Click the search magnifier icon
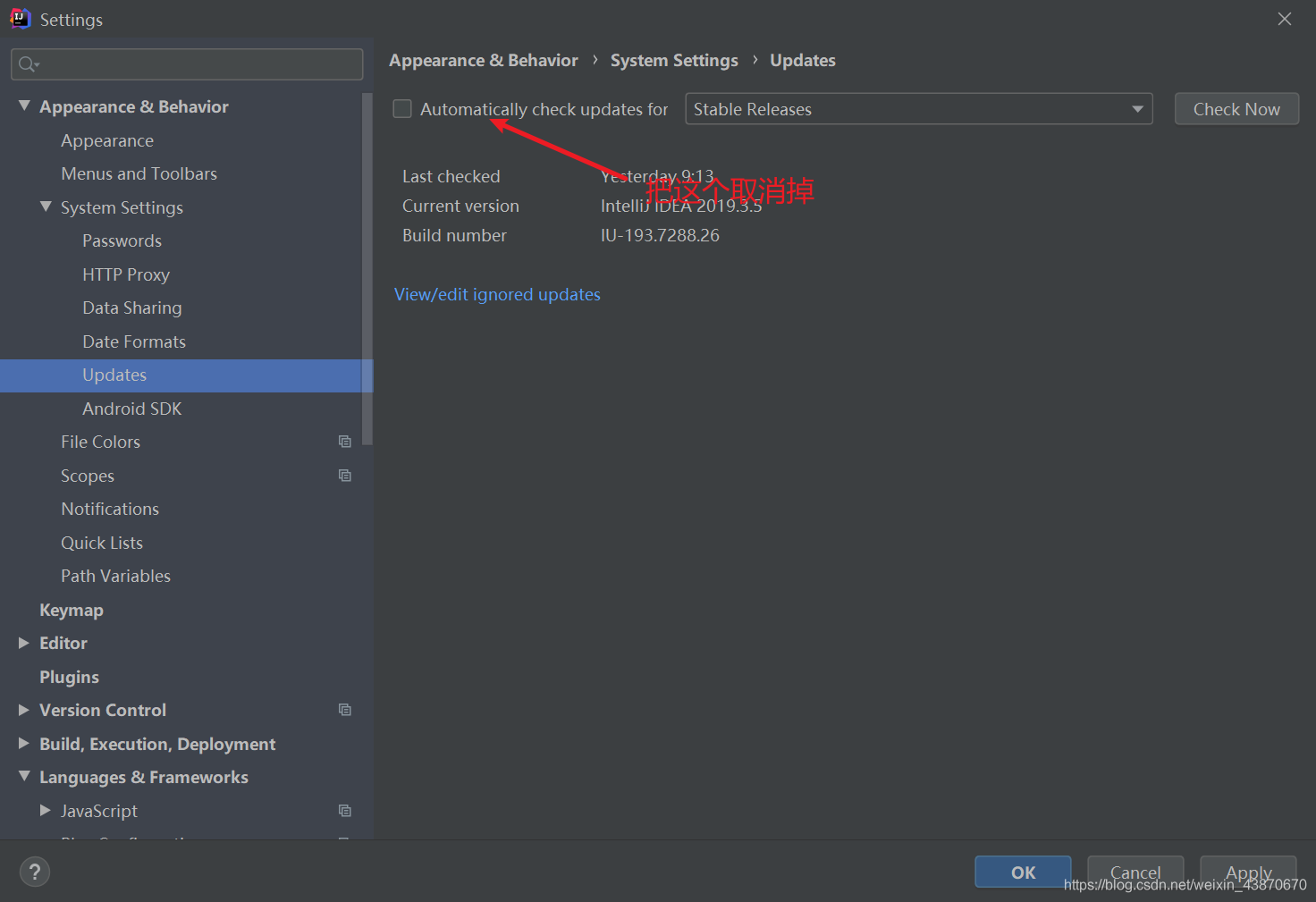 (x=28, y=64)
